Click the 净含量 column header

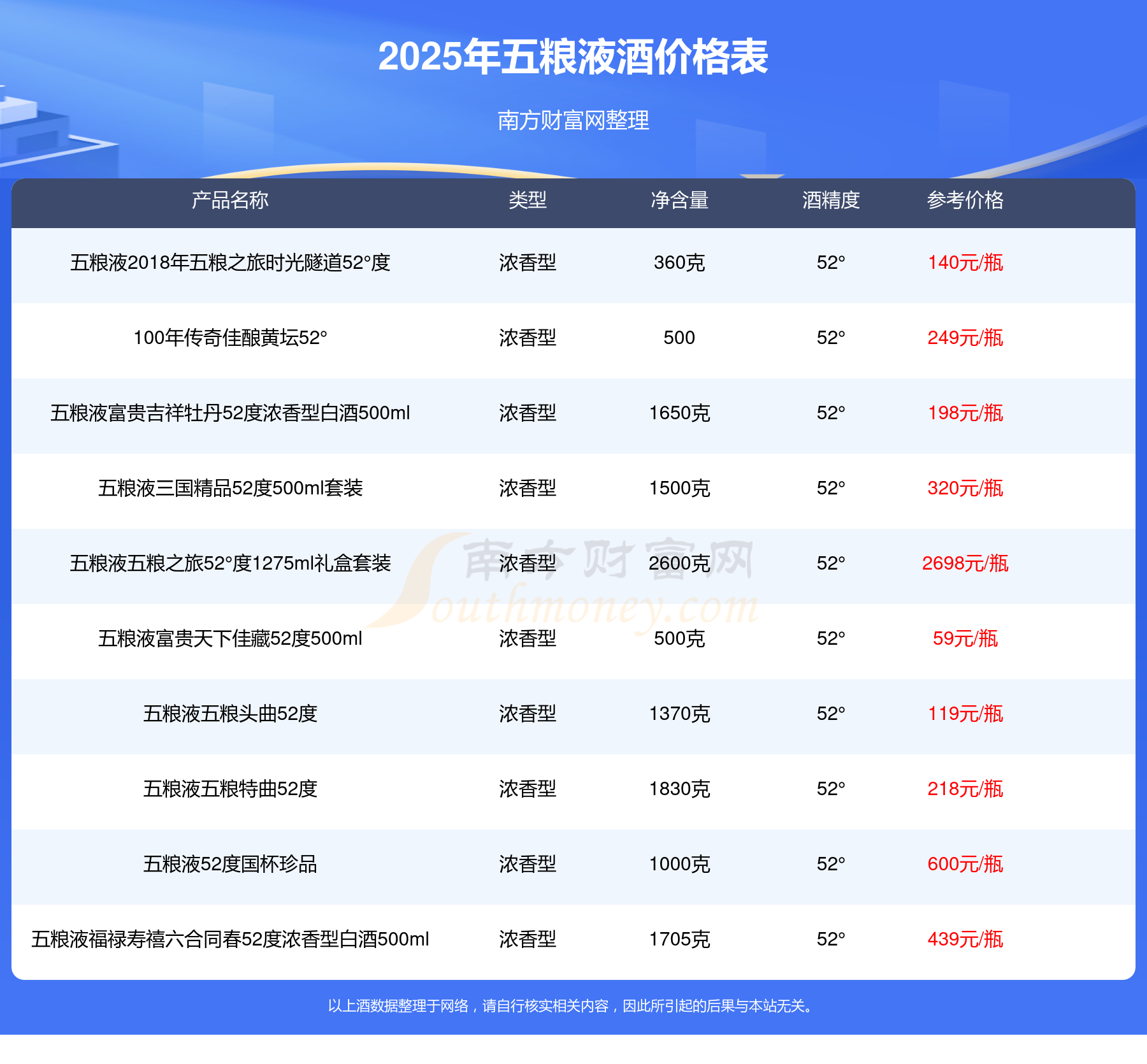[x=679, y=200]
